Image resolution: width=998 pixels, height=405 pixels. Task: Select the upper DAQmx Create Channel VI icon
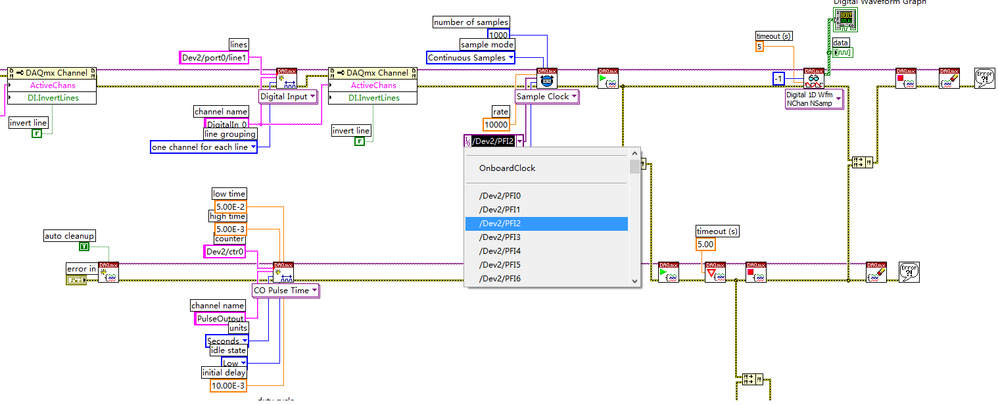coord(286,78)
